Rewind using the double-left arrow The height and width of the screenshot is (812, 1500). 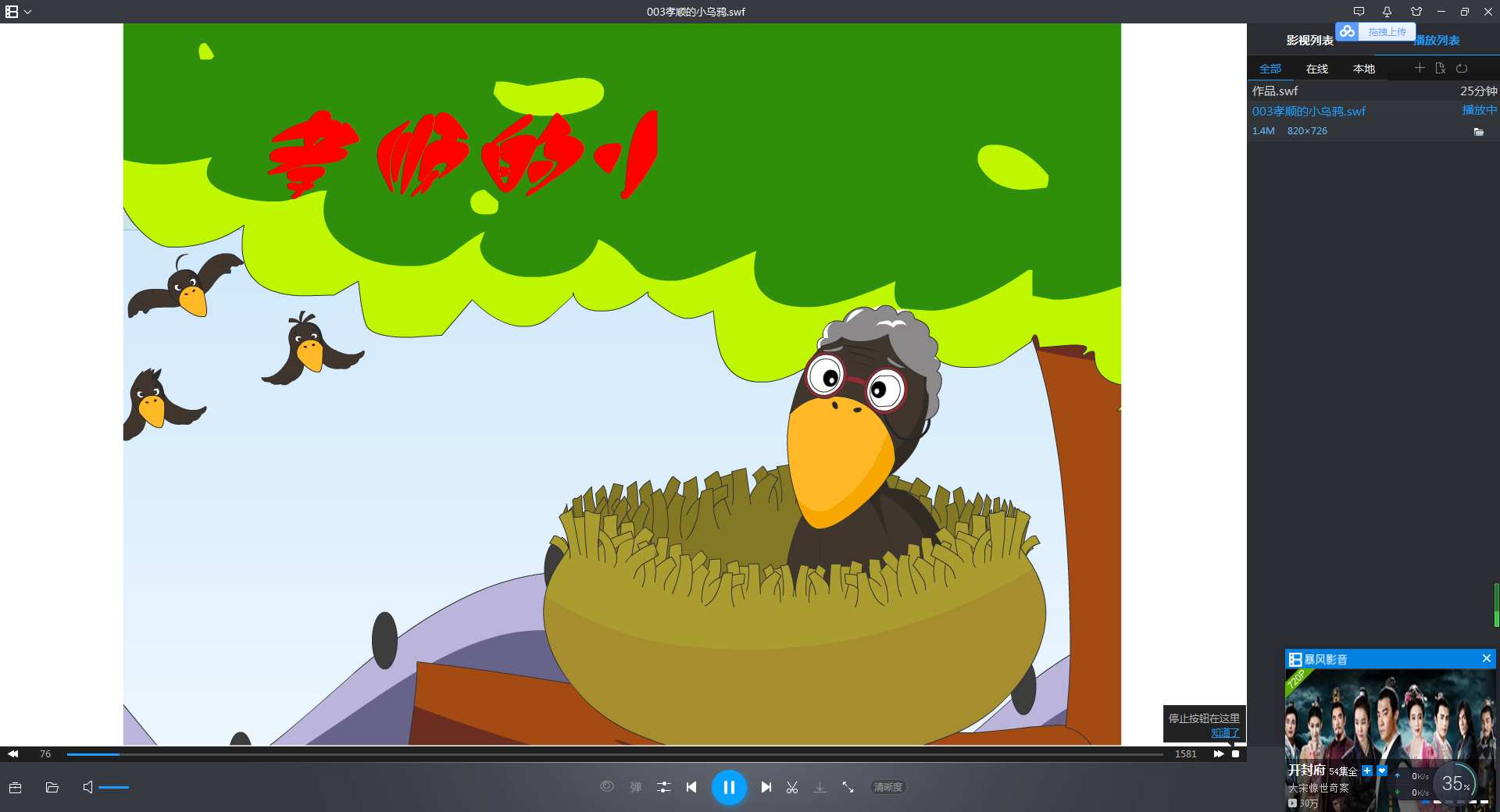[x=12, y=753]
